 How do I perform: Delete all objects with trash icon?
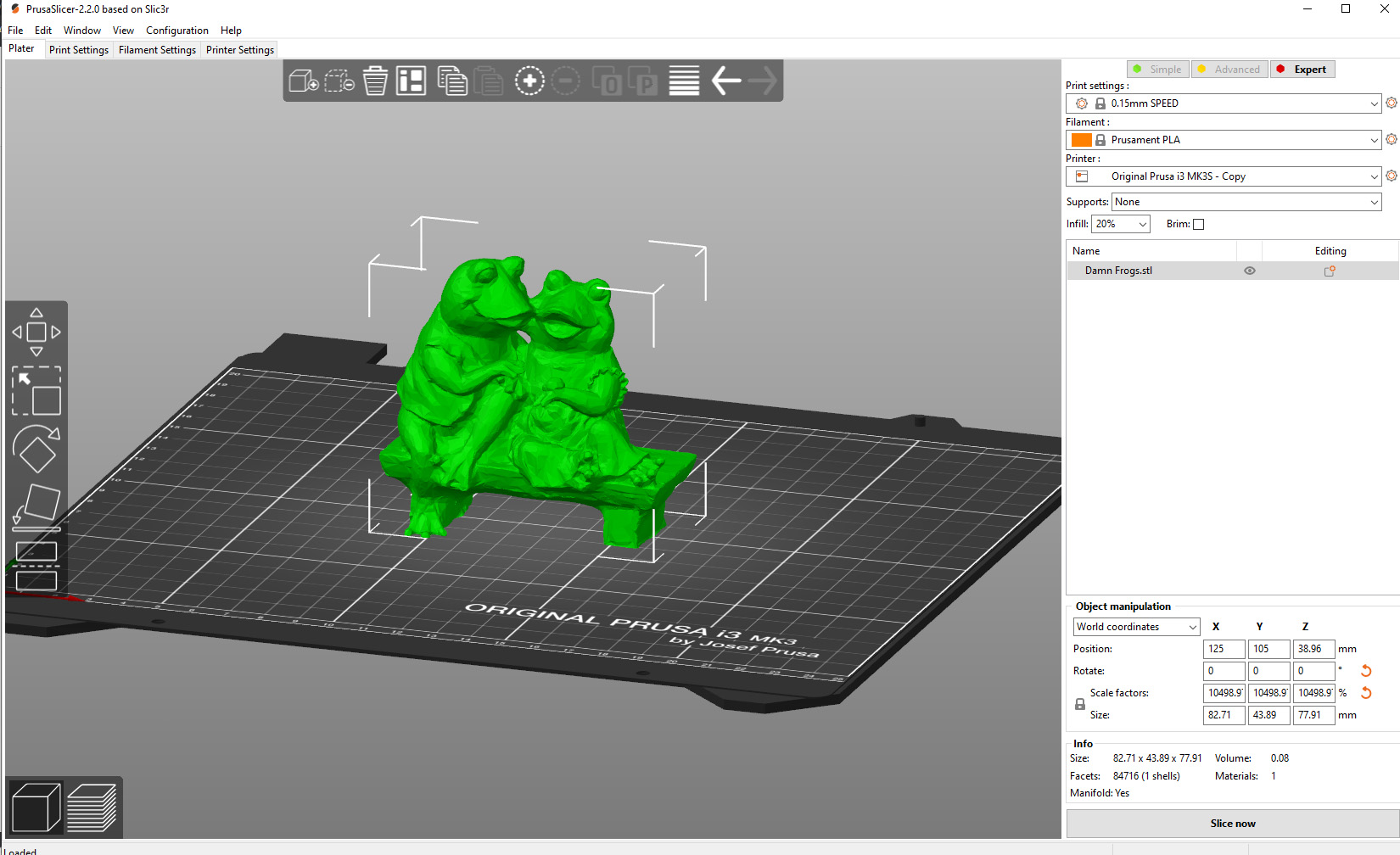click(x=375, y=81)
